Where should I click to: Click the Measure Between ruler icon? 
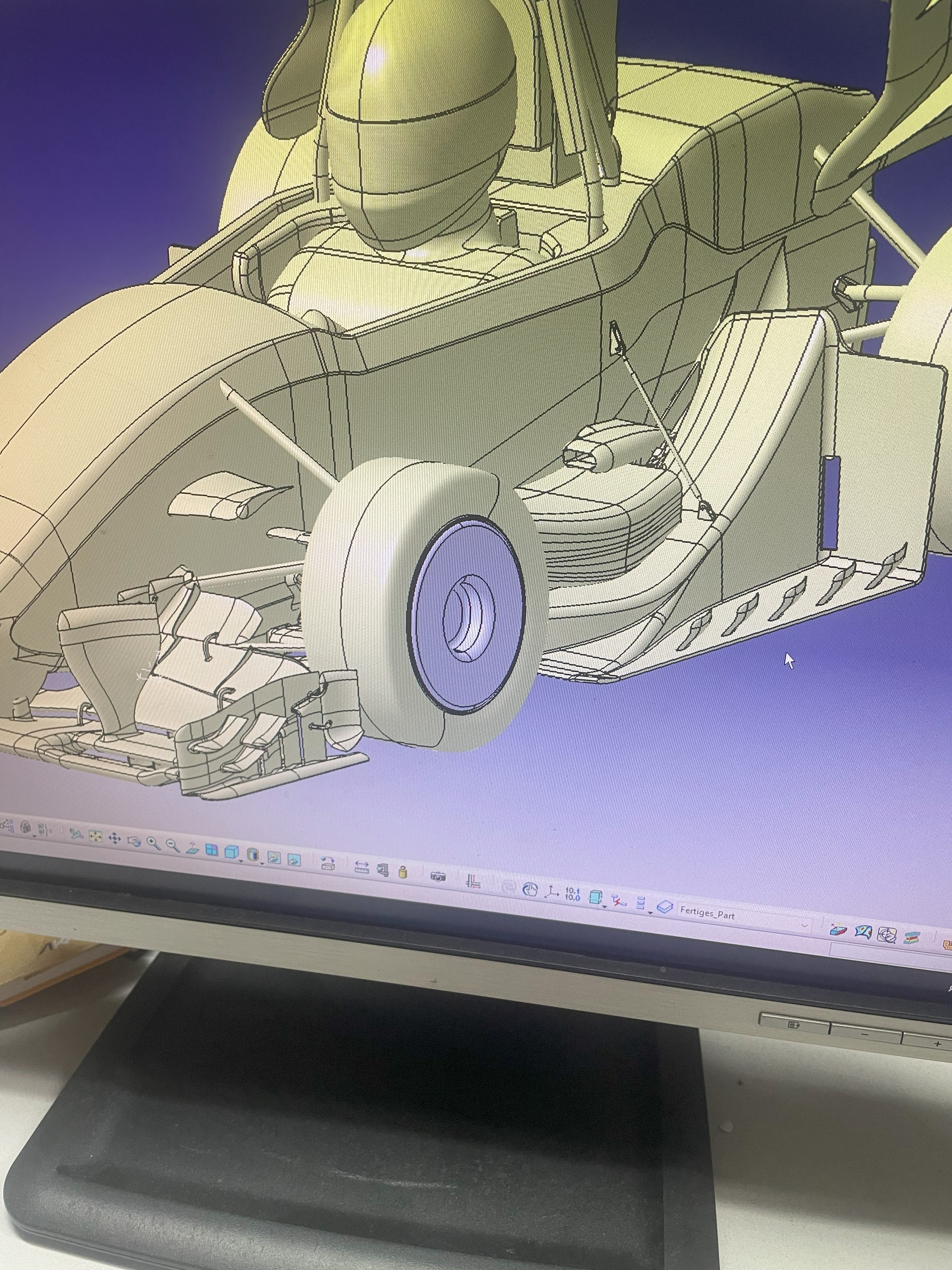(361, 867)
